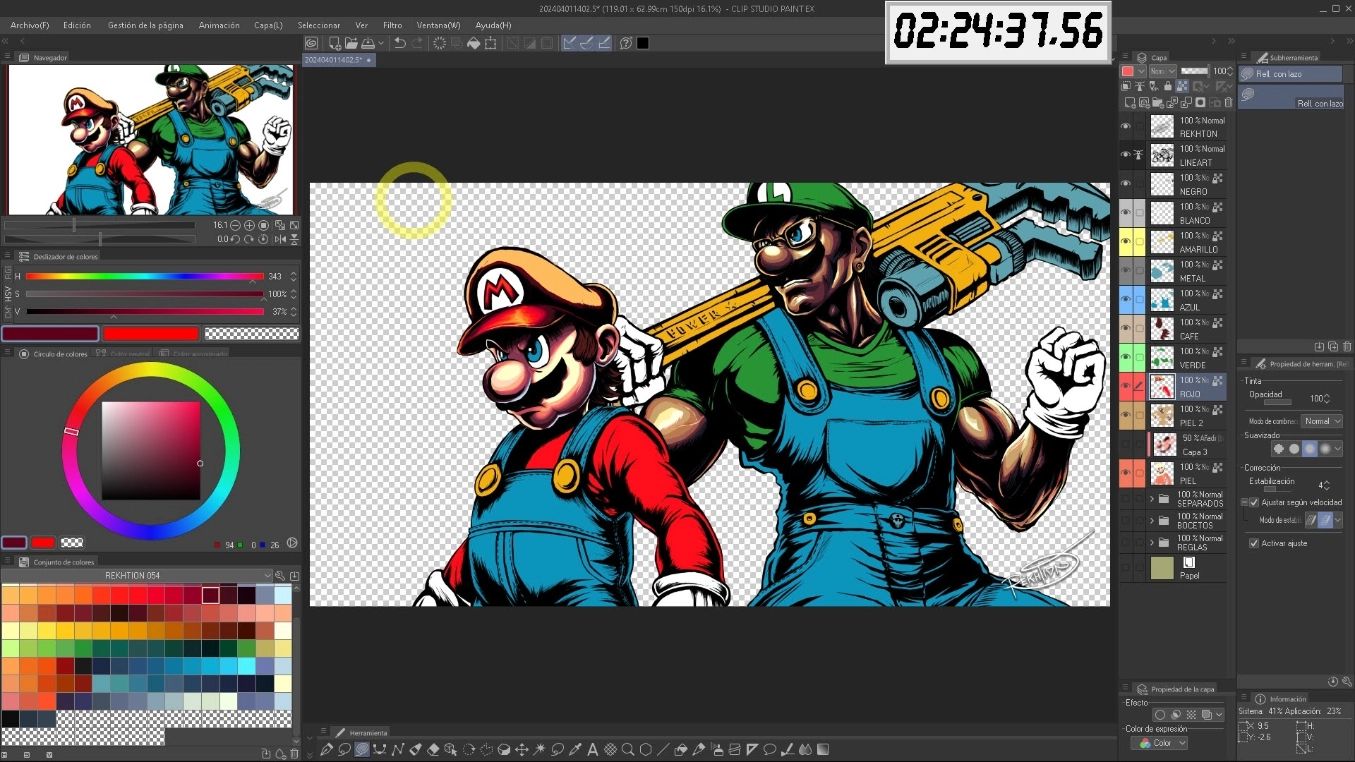Open the Animación menu
1355x762 pixels.
coord(219,25)
